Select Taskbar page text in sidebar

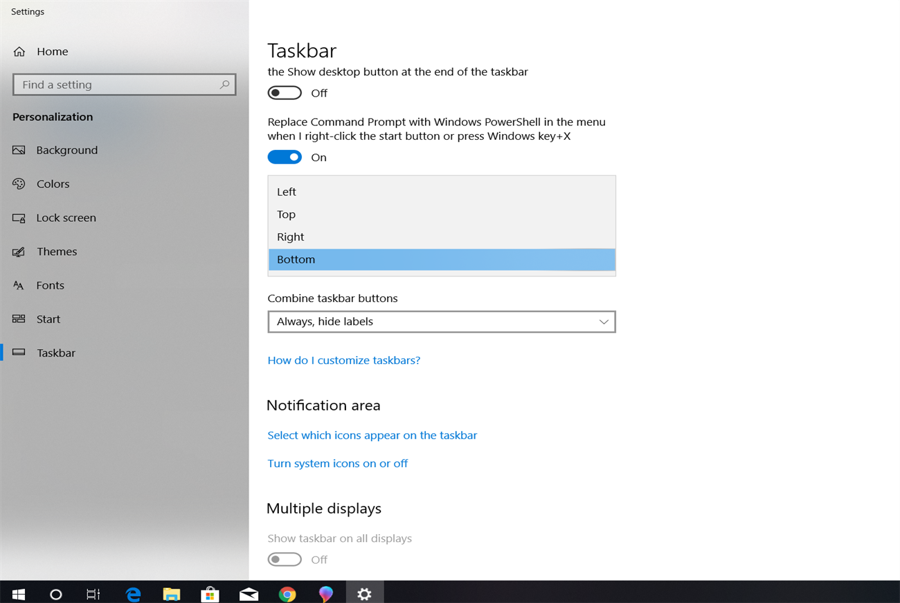(56, 353)
